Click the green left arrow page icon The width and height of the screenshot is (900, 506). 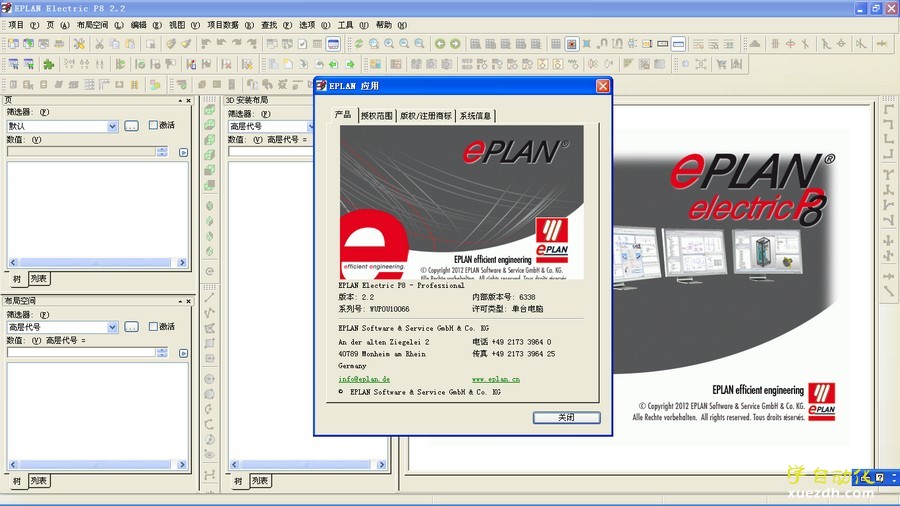click(x=334, y=64)
